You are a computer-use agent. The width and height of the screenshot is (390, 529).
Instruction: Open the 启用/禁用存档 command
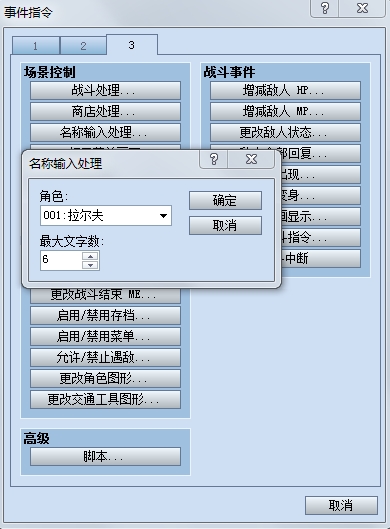pyautogui.click(x=105, y=315)
